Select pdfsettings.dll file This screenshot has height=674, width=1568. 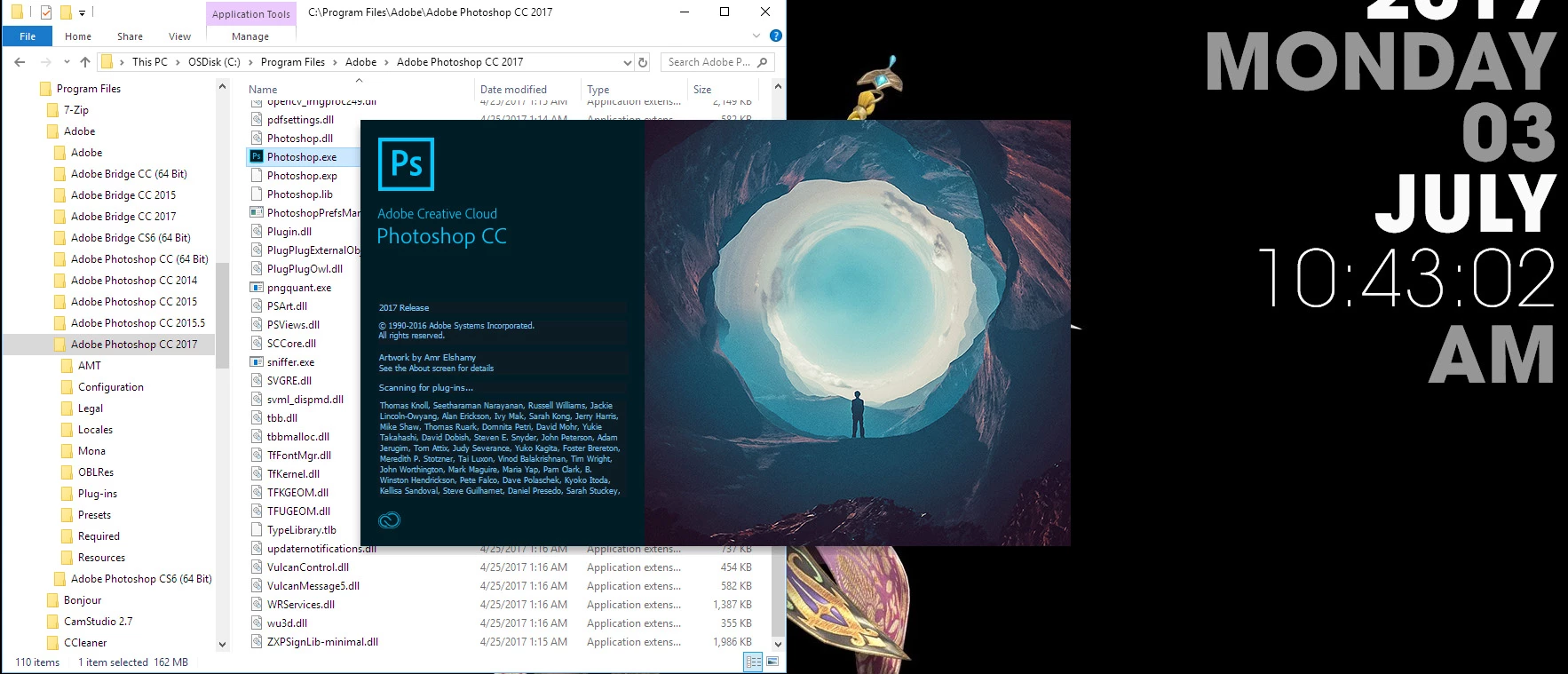pos(301,120)
